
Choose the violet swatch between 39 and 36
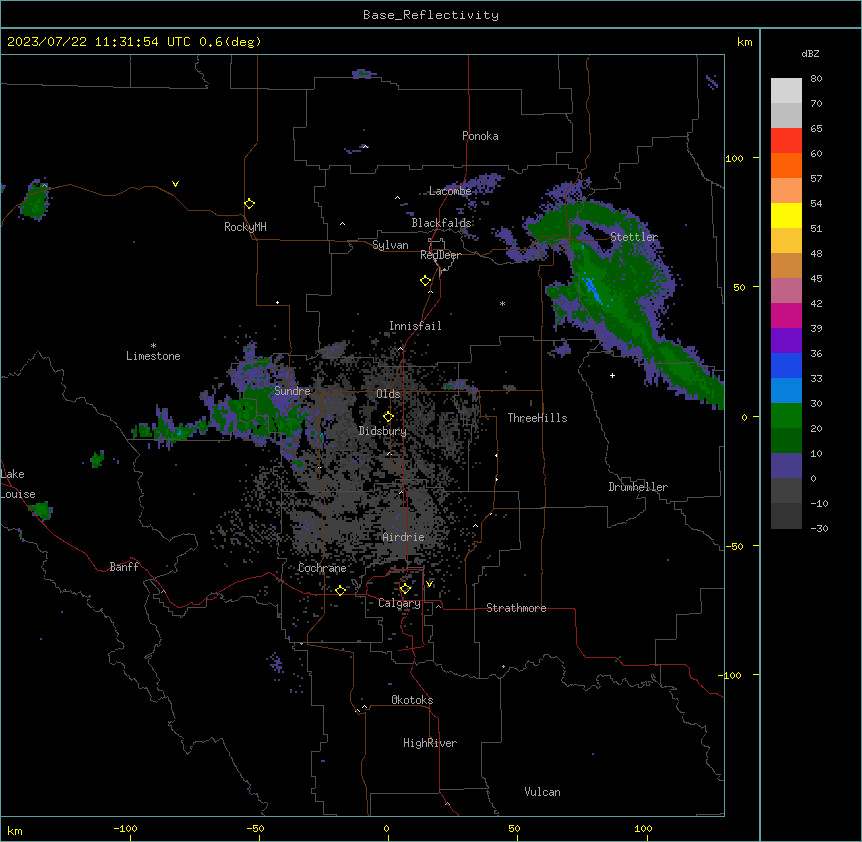pyautogui.click(x=786, y=340)
